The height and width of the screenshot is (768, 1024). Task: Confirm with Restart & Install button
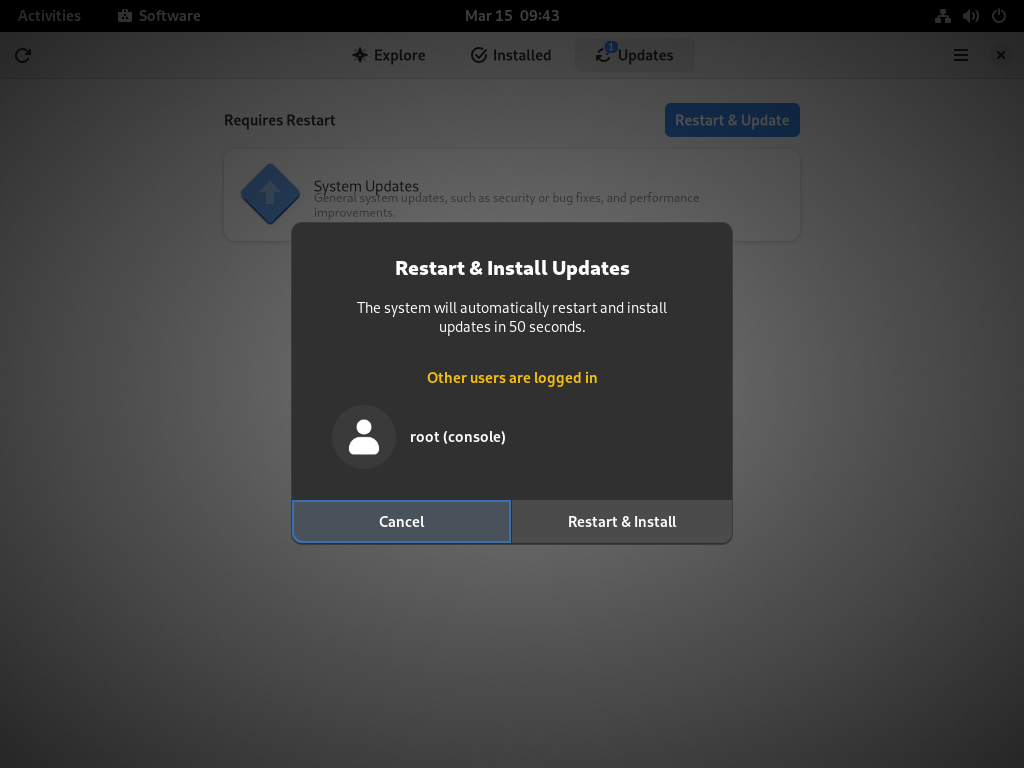(x=622, y=521)
